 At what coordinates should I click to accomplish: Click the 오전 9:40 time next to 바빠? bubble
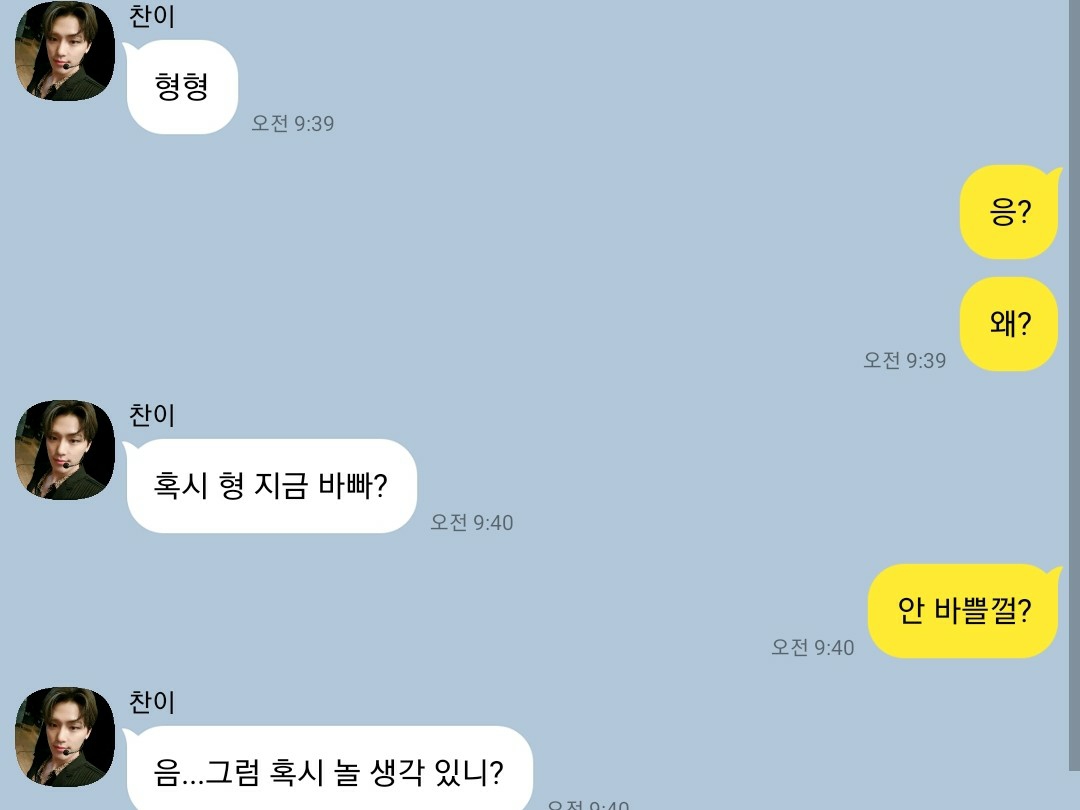pos(472,522)
